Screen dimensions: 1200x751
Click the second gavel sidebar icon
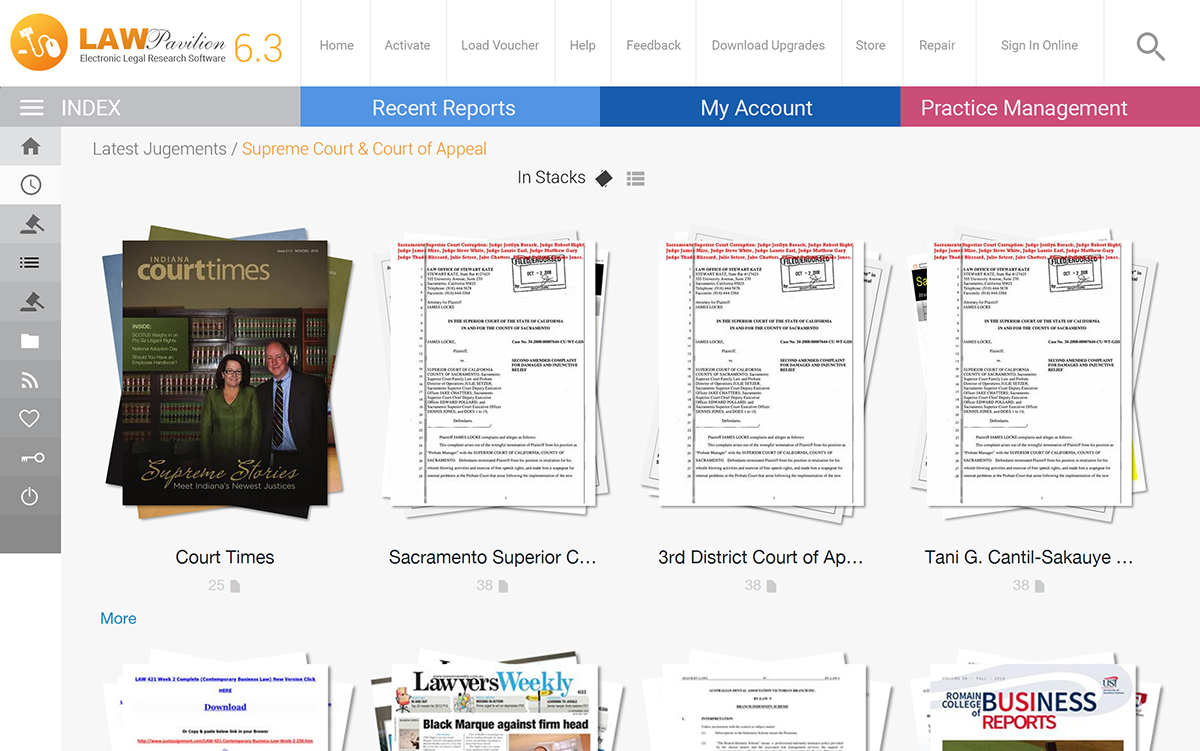[x=30, y=302]
